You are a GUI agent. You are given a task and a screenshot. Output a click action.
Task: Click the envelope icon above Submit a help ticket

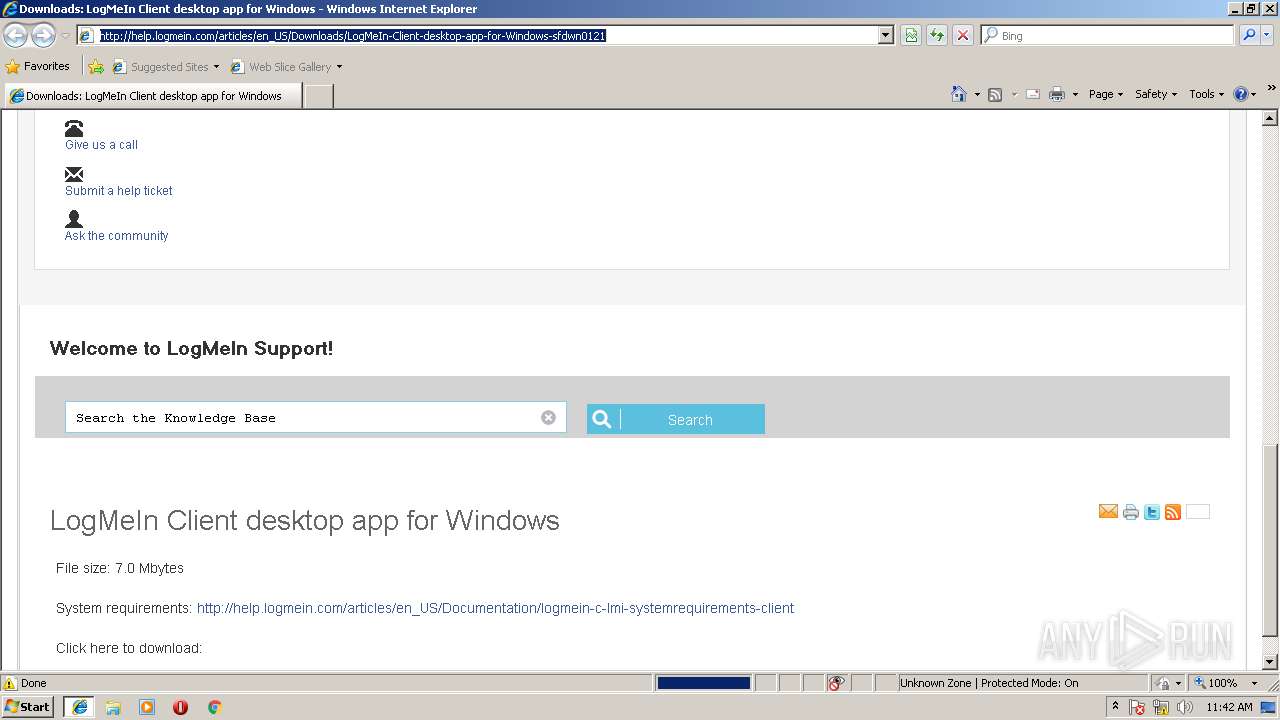74,174
